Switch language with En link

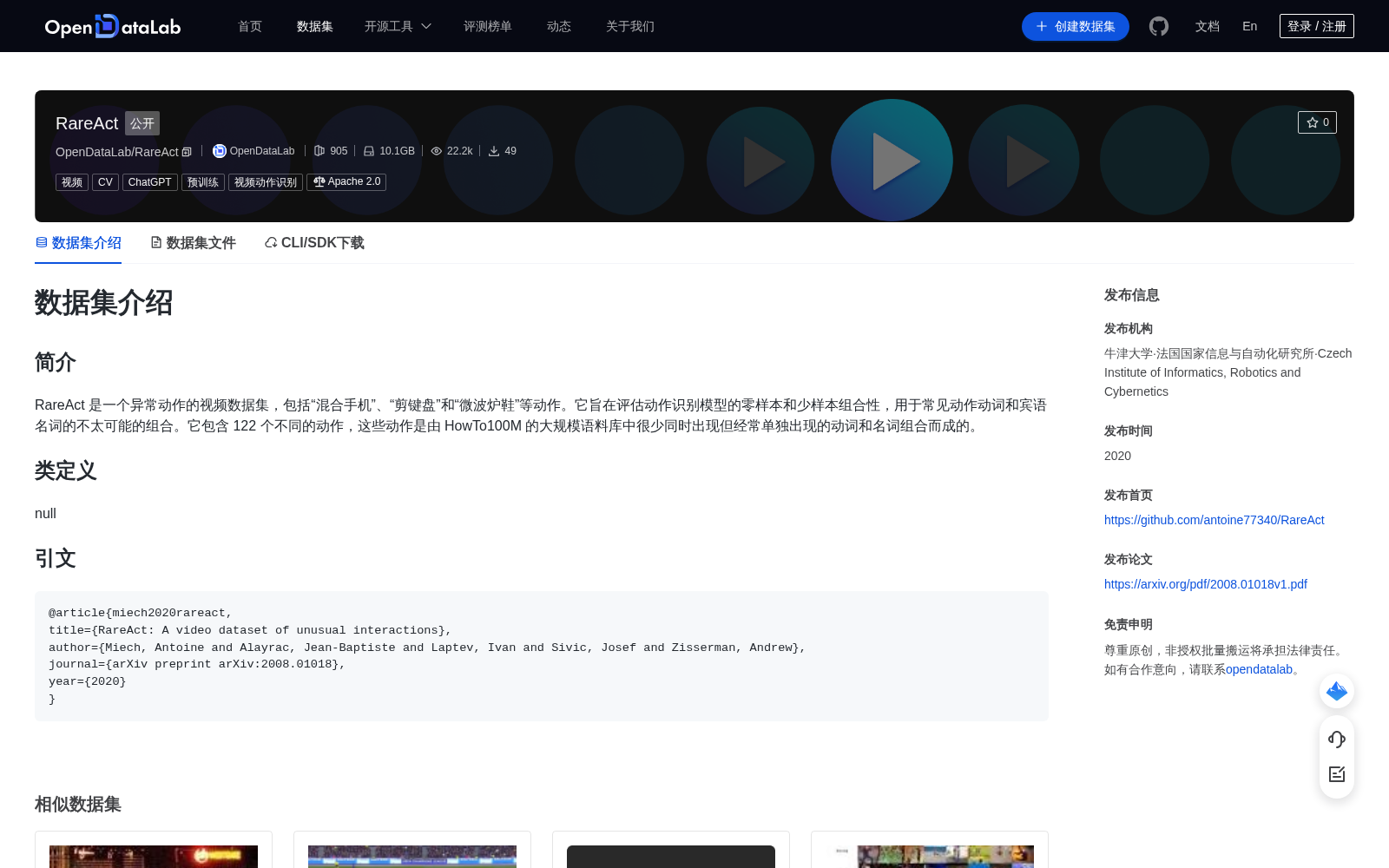tap(1250, 26)
